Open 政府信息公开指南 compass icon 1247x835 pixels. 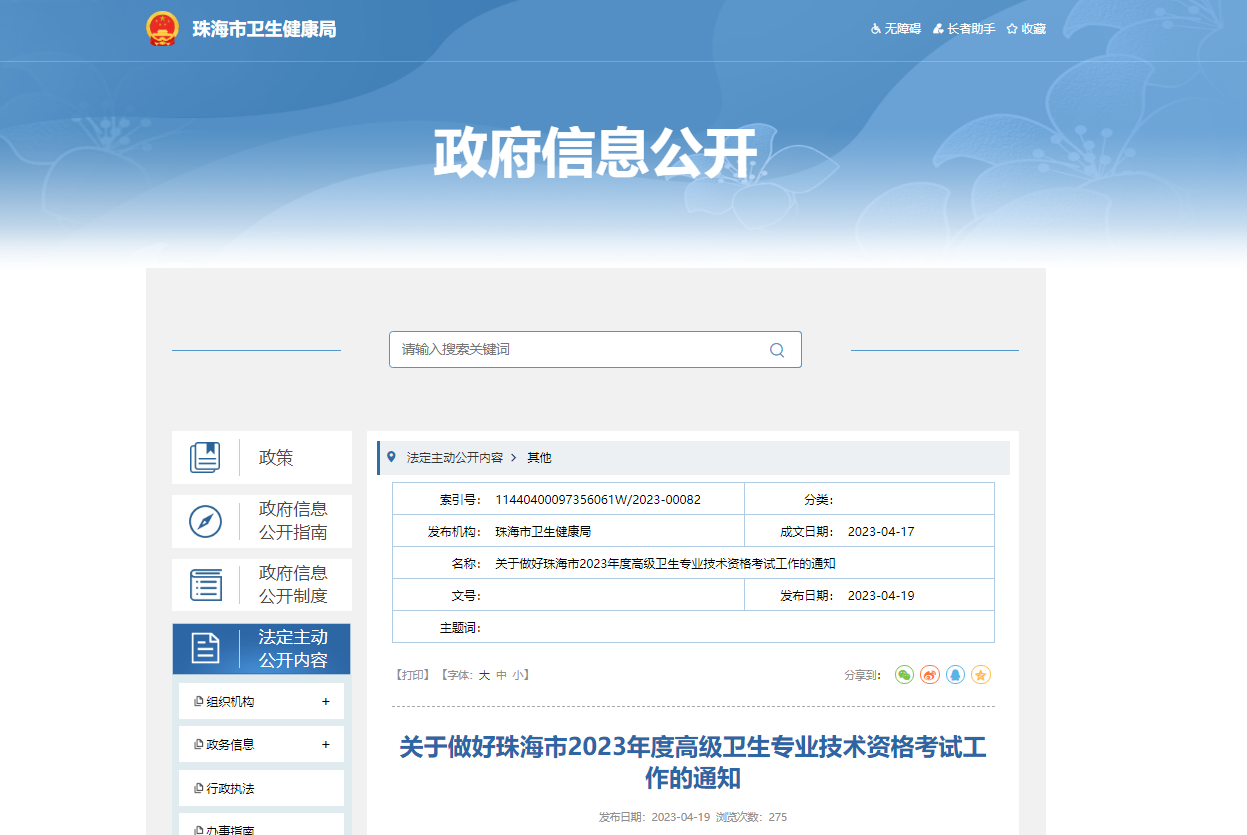point(205,521)
